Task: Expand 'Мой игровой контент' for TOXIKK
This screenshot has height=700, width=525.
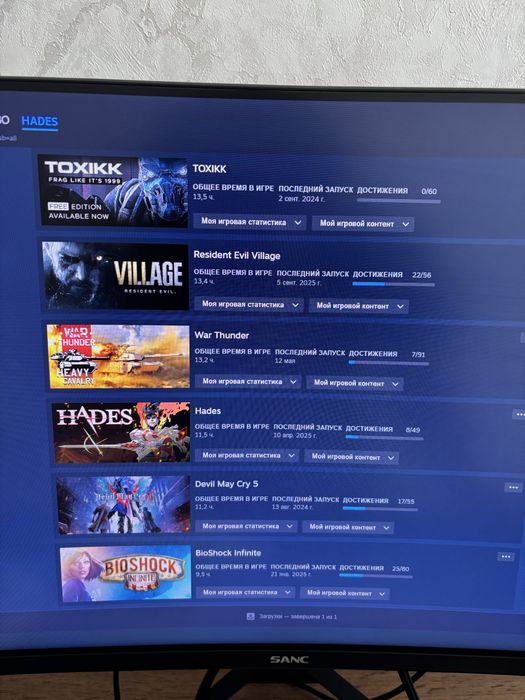Action: click(x=363, y=224)
